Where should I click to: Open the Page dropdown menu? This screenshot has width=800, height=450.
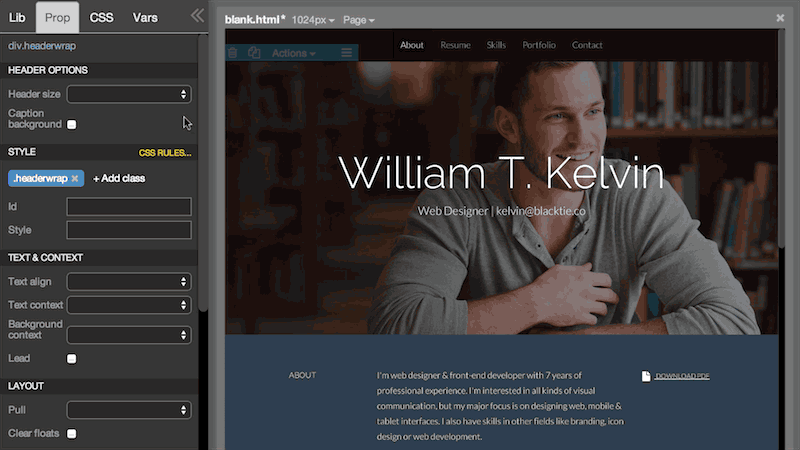pos(359,20)
